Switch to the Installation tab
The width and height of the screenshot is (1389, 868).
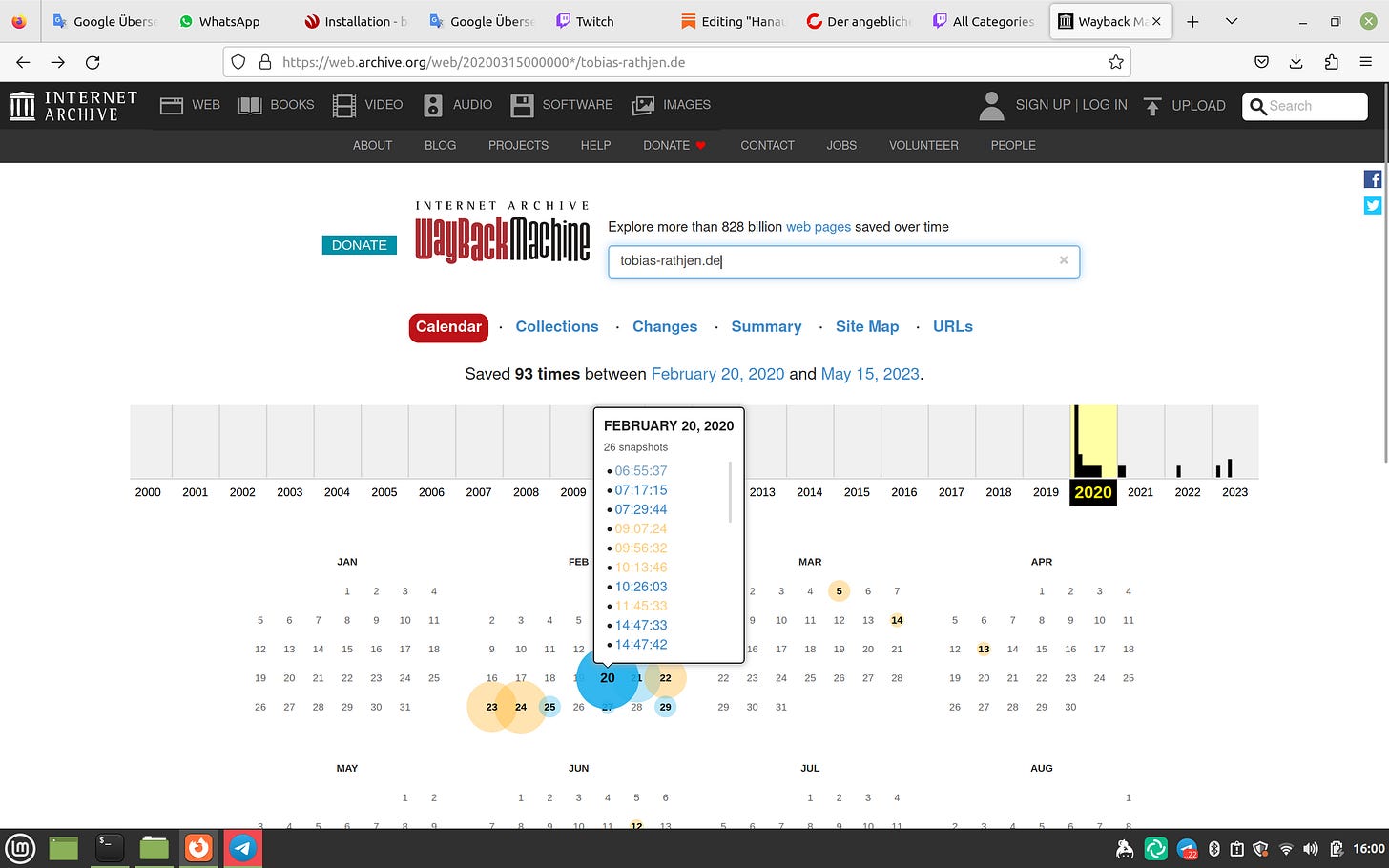[x=355, y=21]
